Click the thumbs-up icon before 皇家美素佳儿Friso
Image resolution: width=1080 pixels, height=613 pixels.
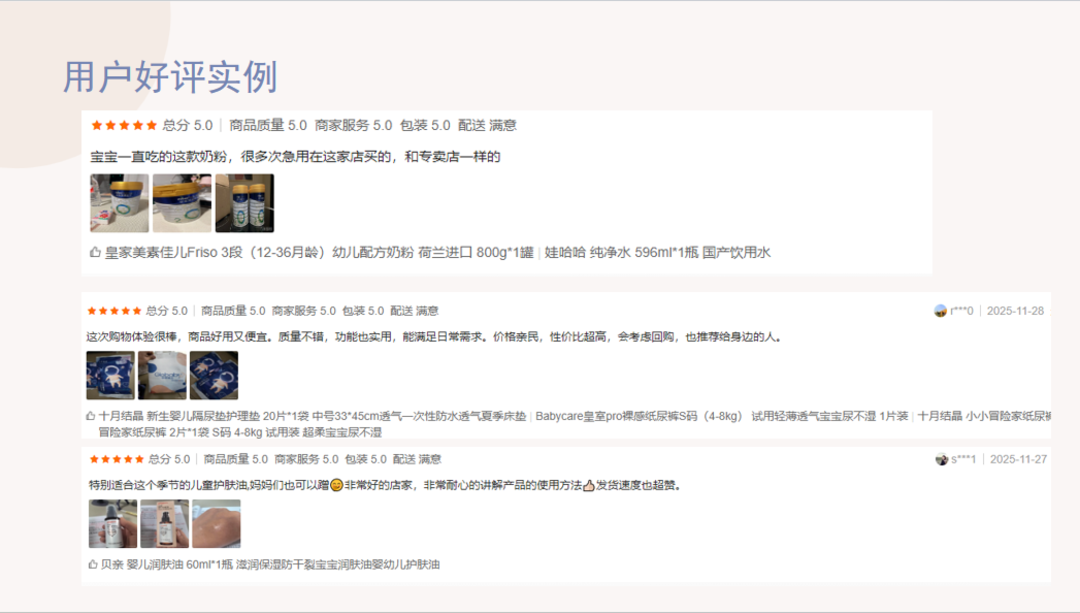point(96,253)
